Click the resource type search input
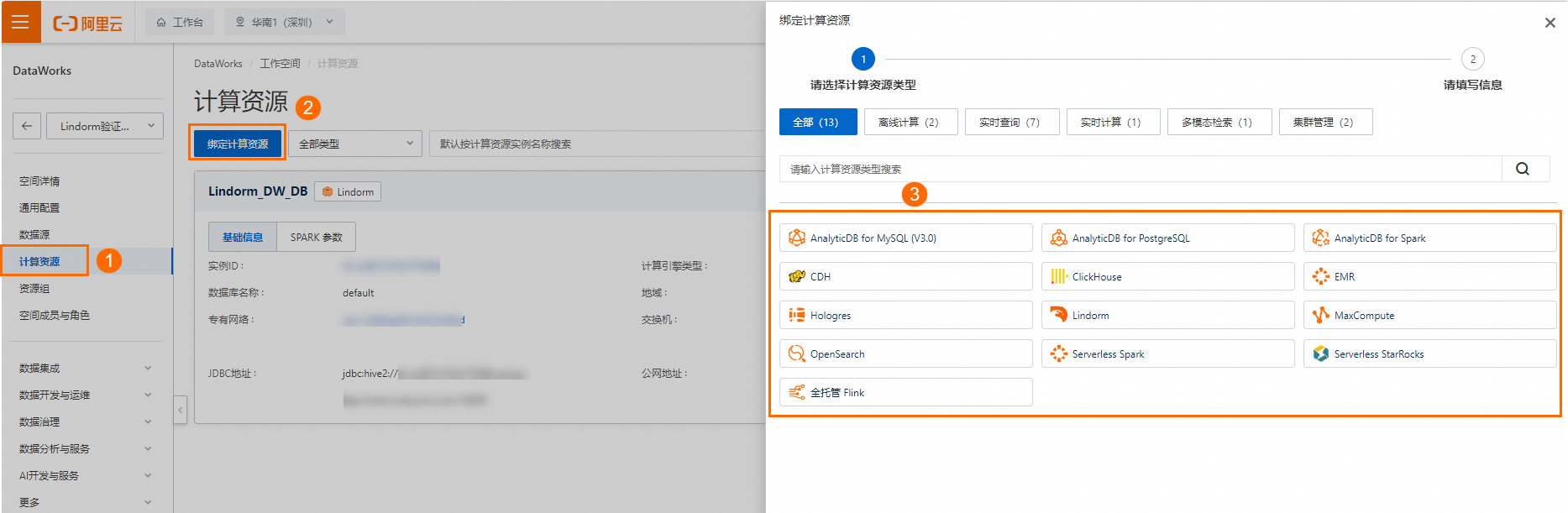The image size is (1568, 513). [x=1141, y=169]
